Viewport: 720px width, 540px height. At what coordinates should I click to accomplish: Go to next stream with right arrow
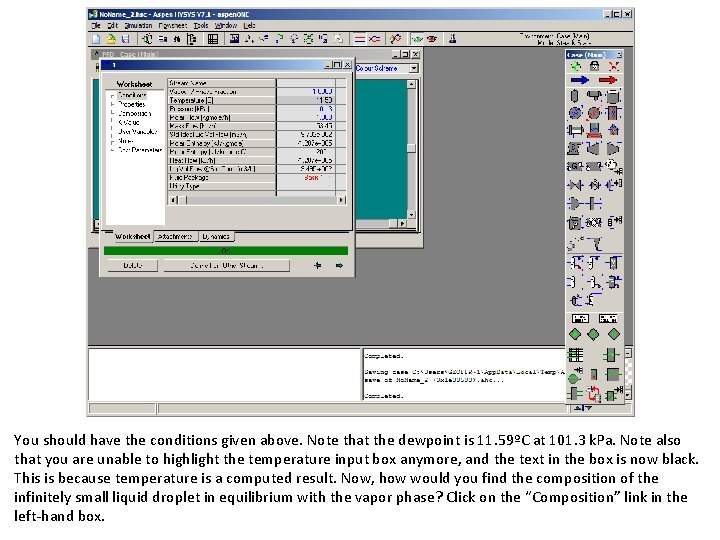339,265
